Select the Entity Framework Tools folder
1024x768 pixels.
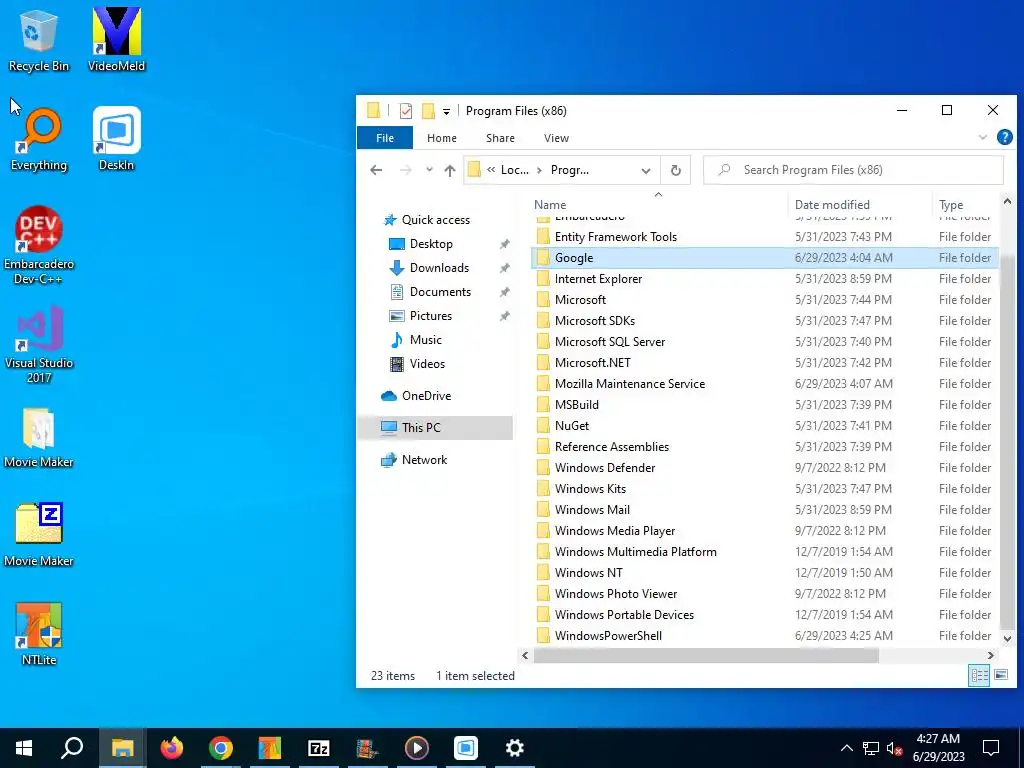pos(764,237)
